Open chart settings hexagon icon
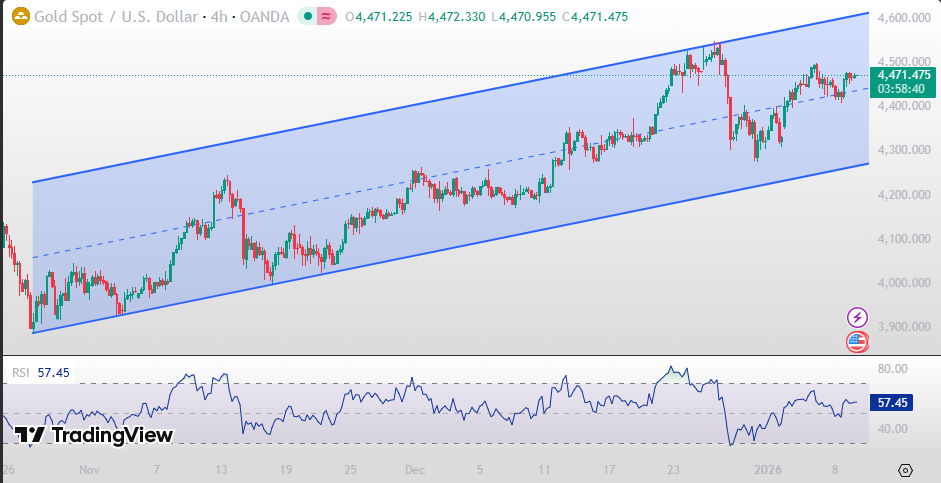The height and width of the screenshot is (483, 941). tap(905, 469)
